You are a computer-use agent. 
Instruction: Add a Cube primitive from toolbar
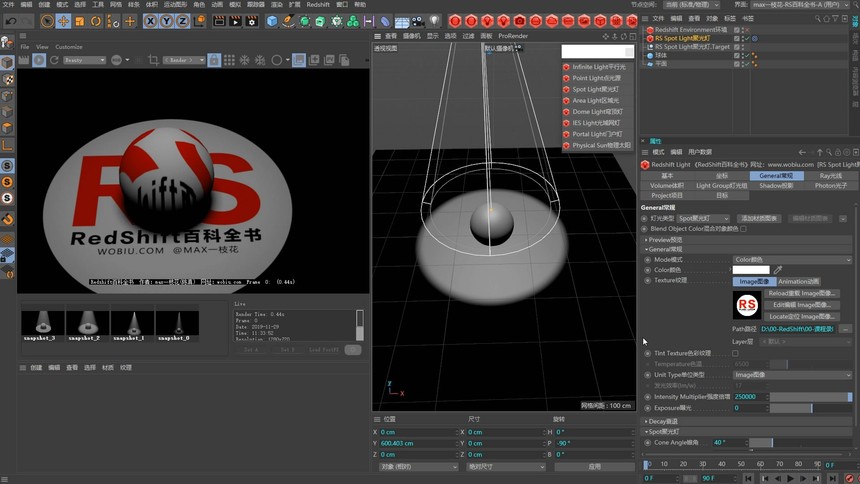272,21
